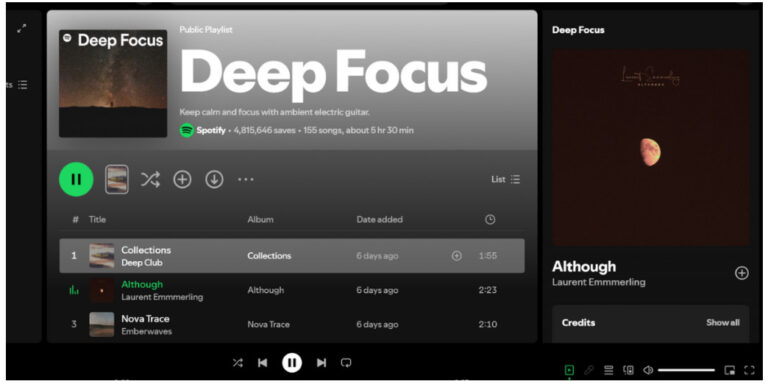Download the Deep Focus playlist
768x384 pixels.
[214, 180]
